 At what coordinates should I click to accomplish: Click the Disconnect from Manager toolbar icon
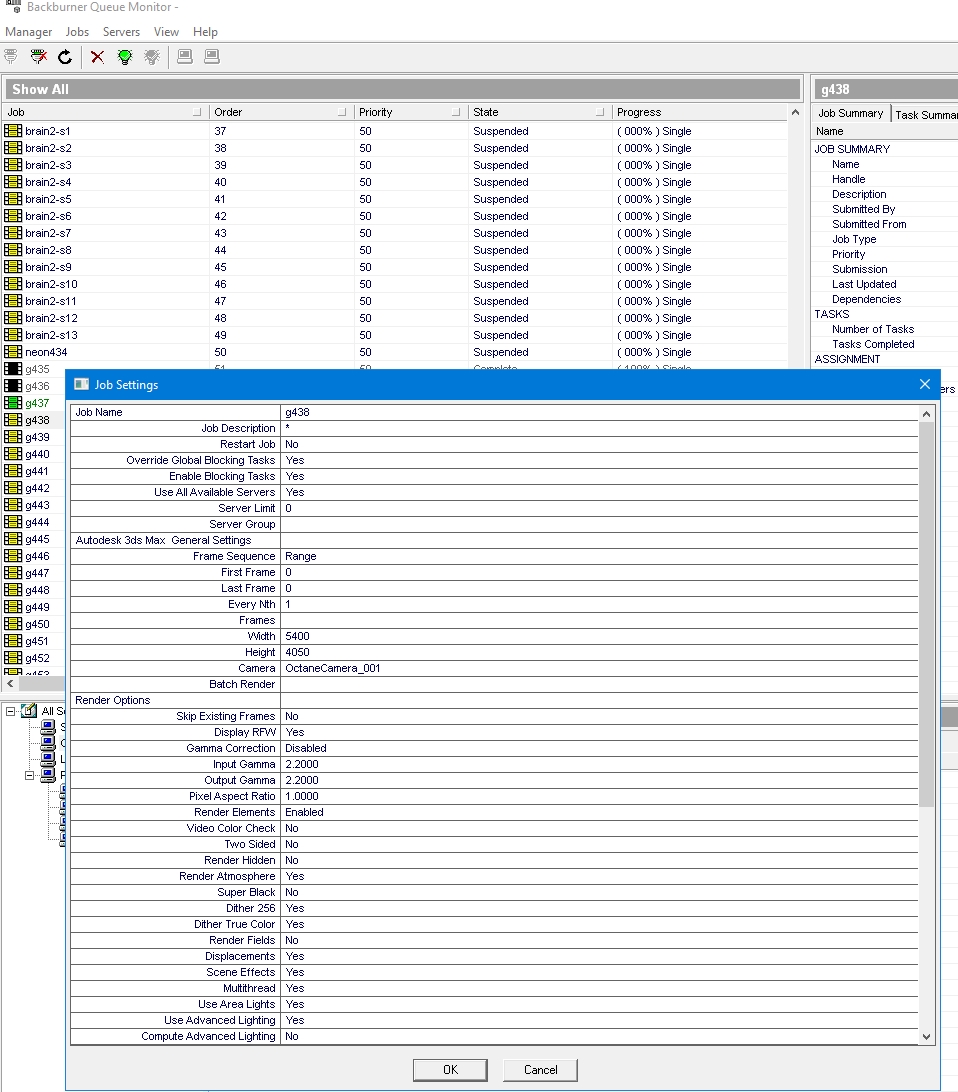point(39,57)
